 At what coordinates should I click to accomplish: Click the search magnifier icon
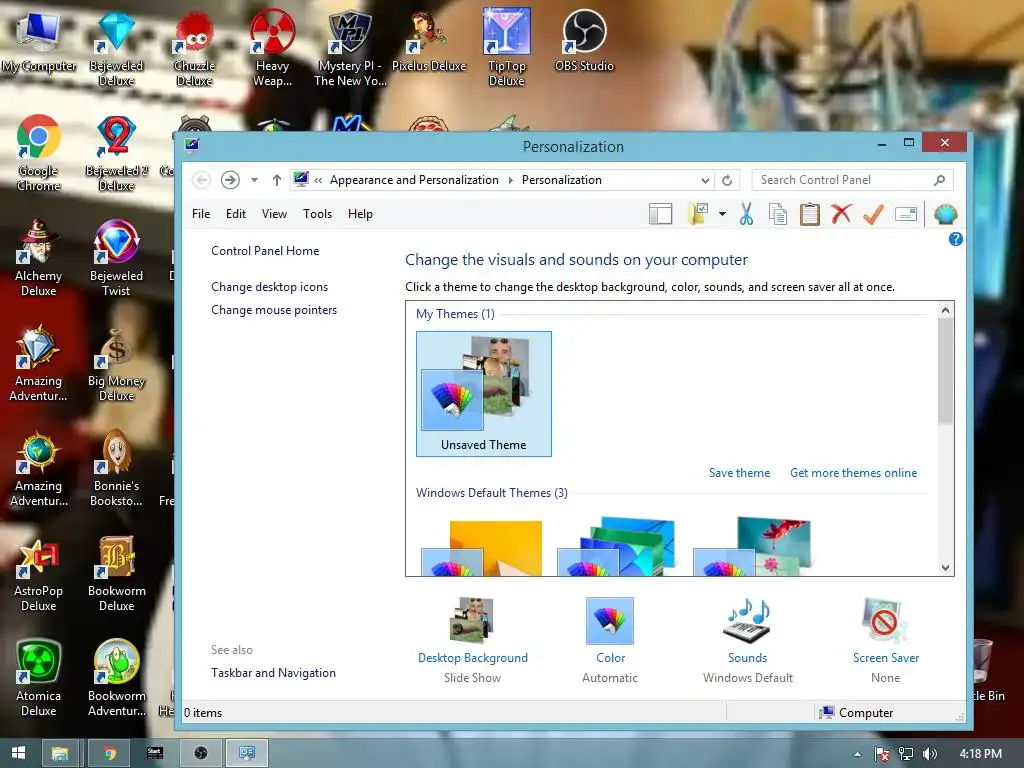click(x=940, y=180)
